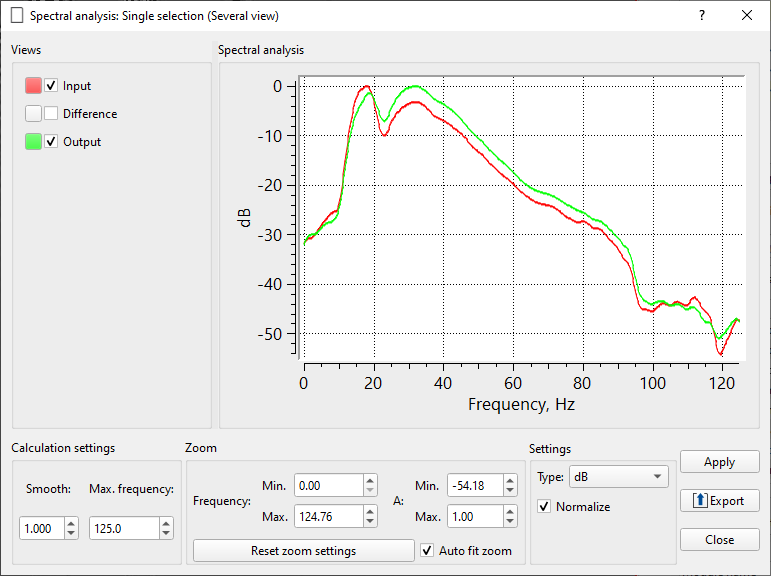
Task: Click the Export button
Action: [x=719, y=501]
